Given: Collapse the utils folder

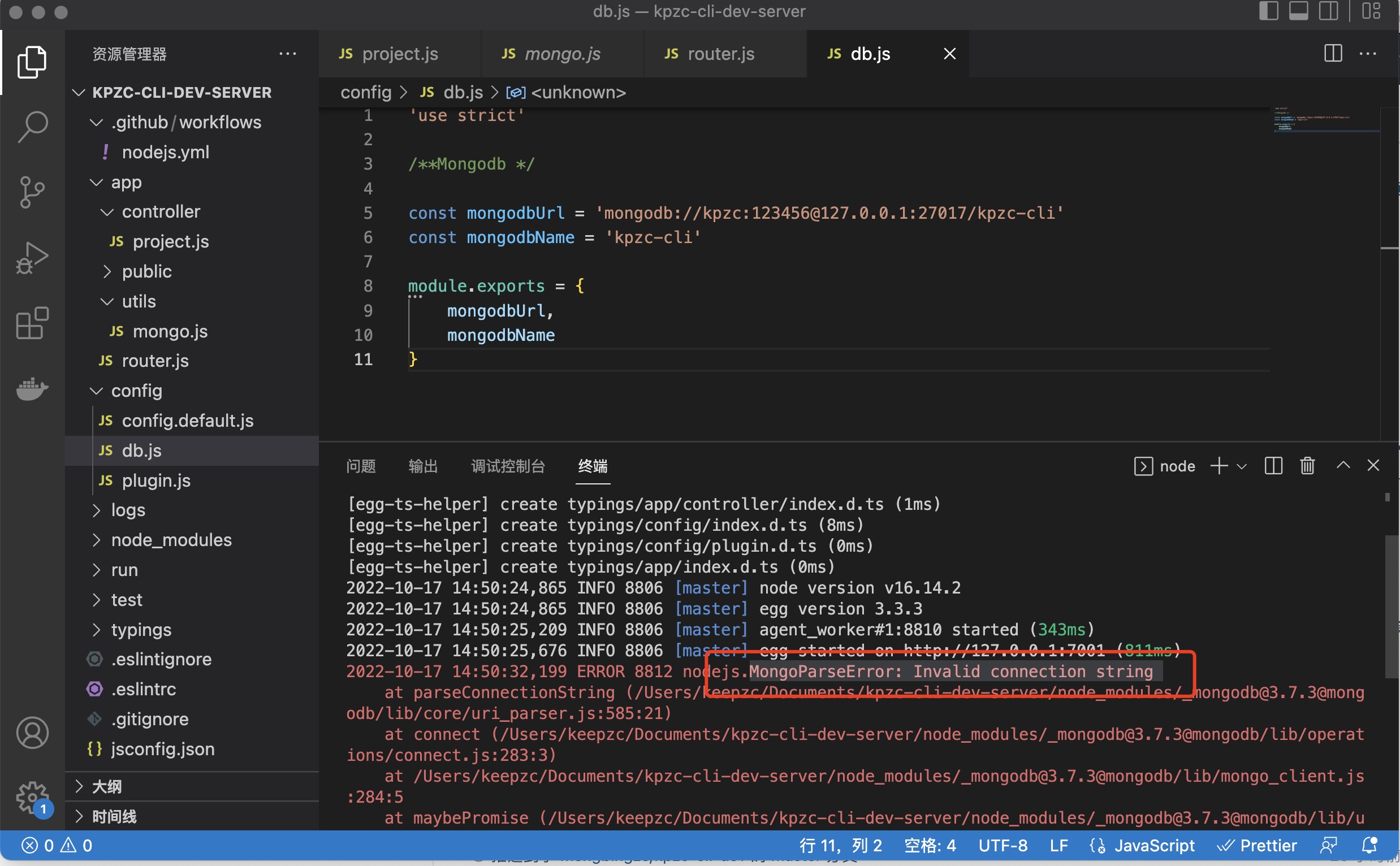Looking at the screenshot, I should [192, 301].
